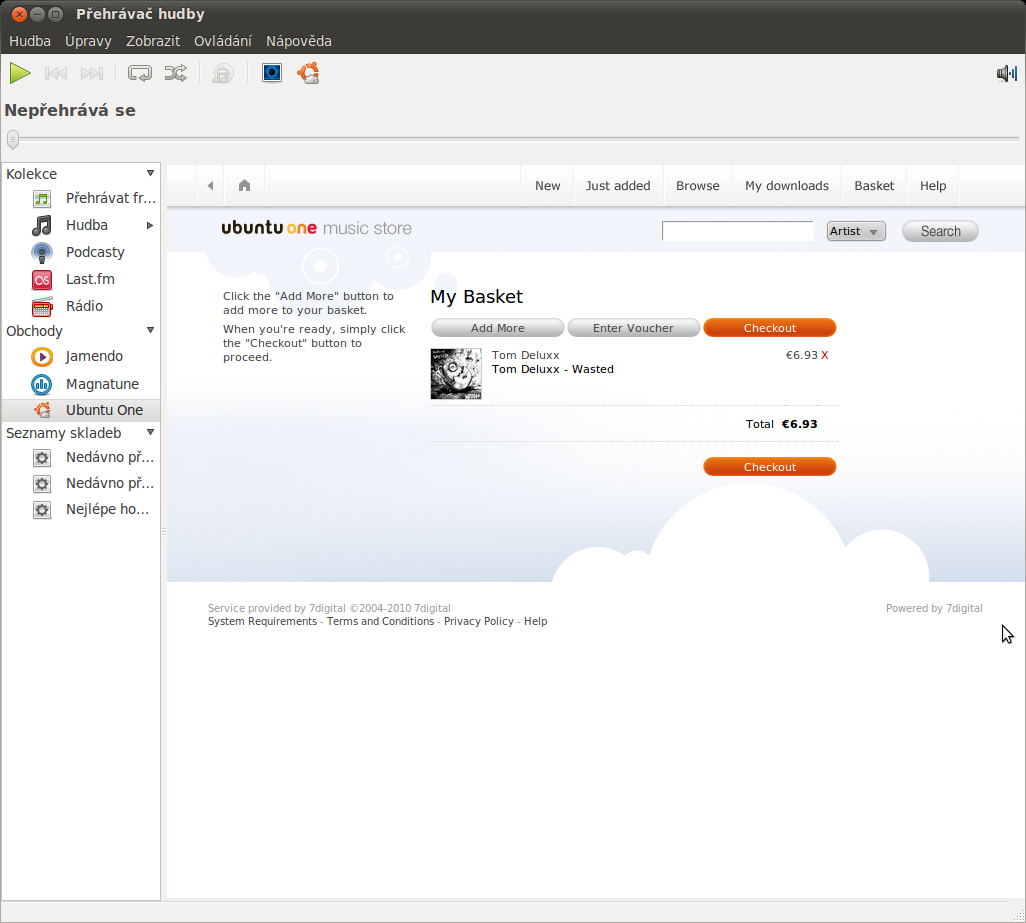Click the sidebar pane divider handle
Viewport: 1026px width, 923px height.
(x=164, y=532)
